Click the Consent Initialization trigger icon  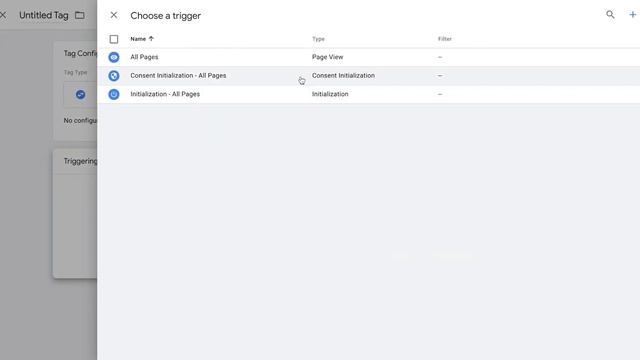[x=114, y=76]
